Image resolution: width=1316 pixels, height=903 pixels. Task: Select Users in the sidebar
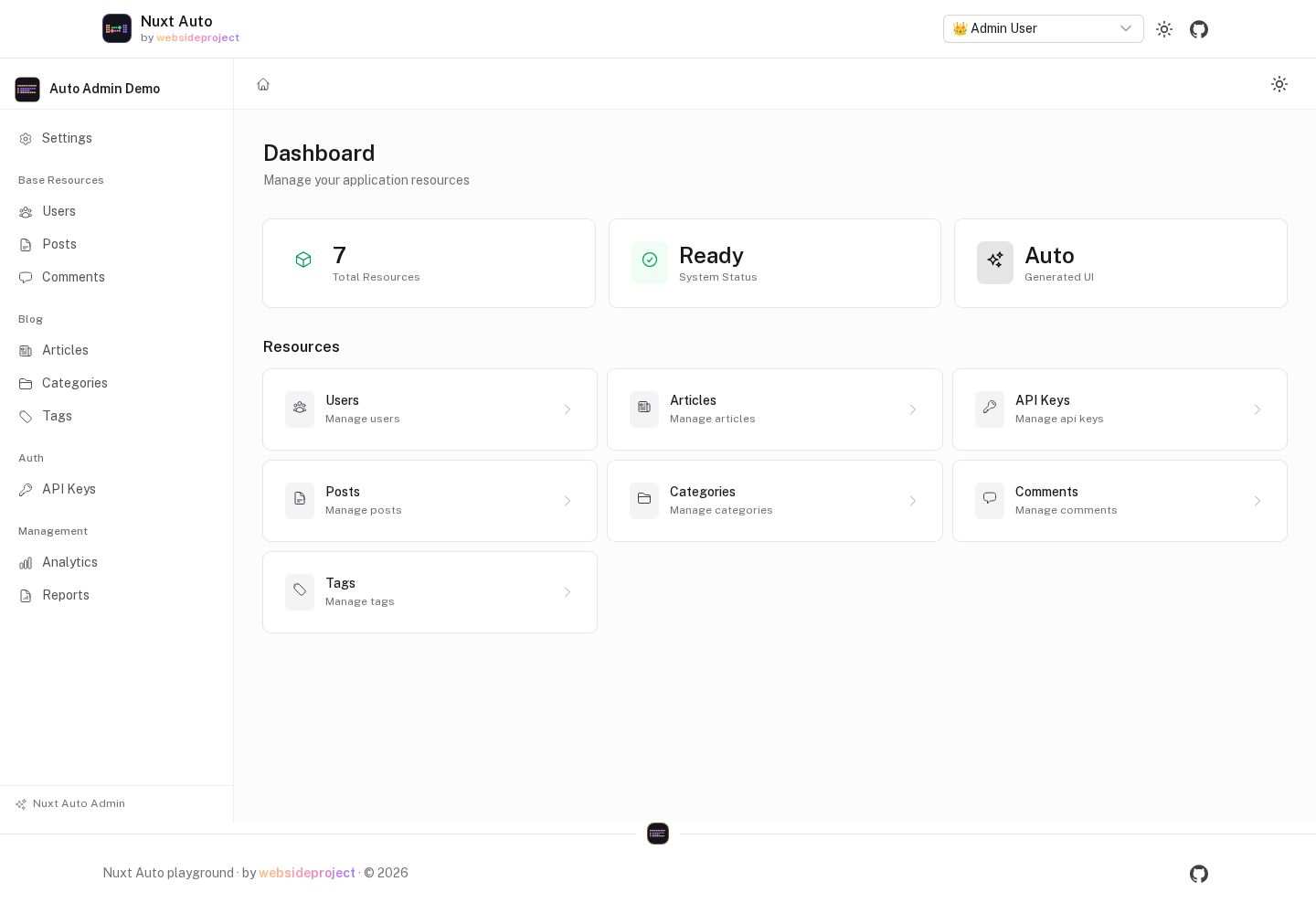(116, 211)
